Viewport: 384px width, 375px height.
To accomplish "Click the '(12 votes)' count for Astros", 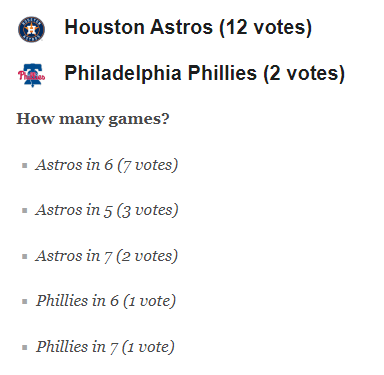I will pyautogui.click(x=266, y=28).
